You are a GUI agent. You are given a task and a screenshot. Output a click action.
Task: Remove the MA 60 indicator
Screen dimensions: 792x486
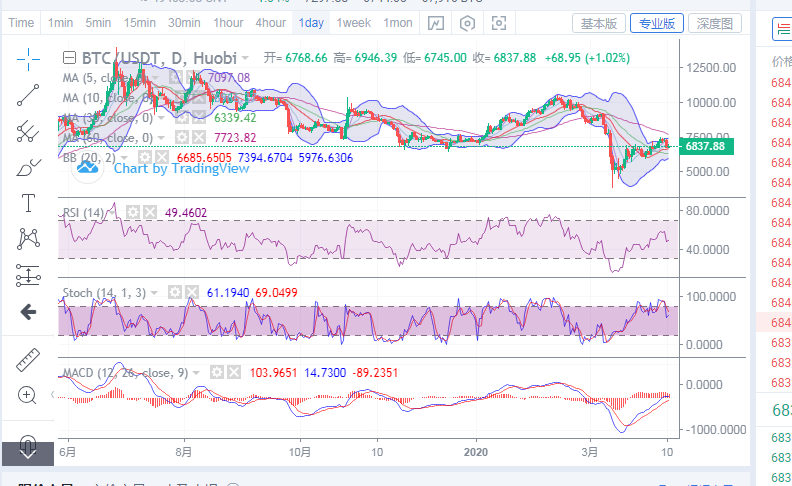pos(199,137)
